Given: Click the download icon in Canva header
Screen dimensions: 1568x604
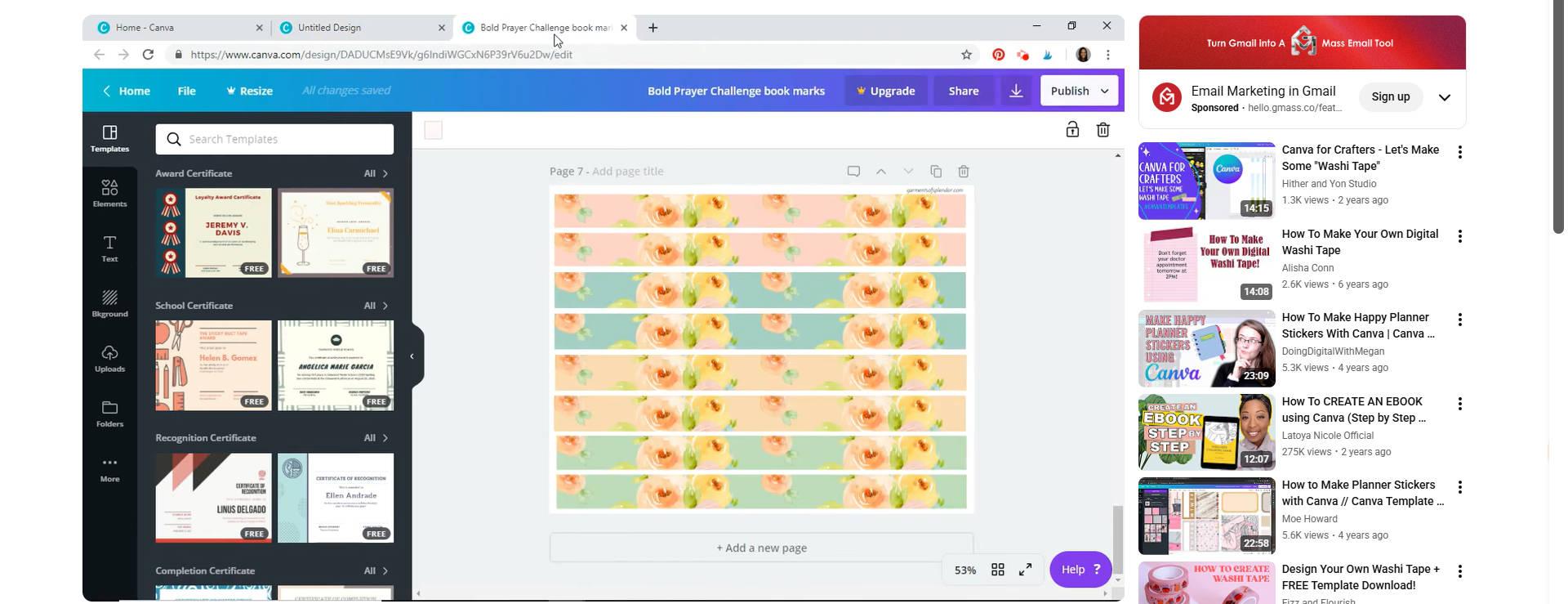Looking at the screenshot, I should [1016, 91].
